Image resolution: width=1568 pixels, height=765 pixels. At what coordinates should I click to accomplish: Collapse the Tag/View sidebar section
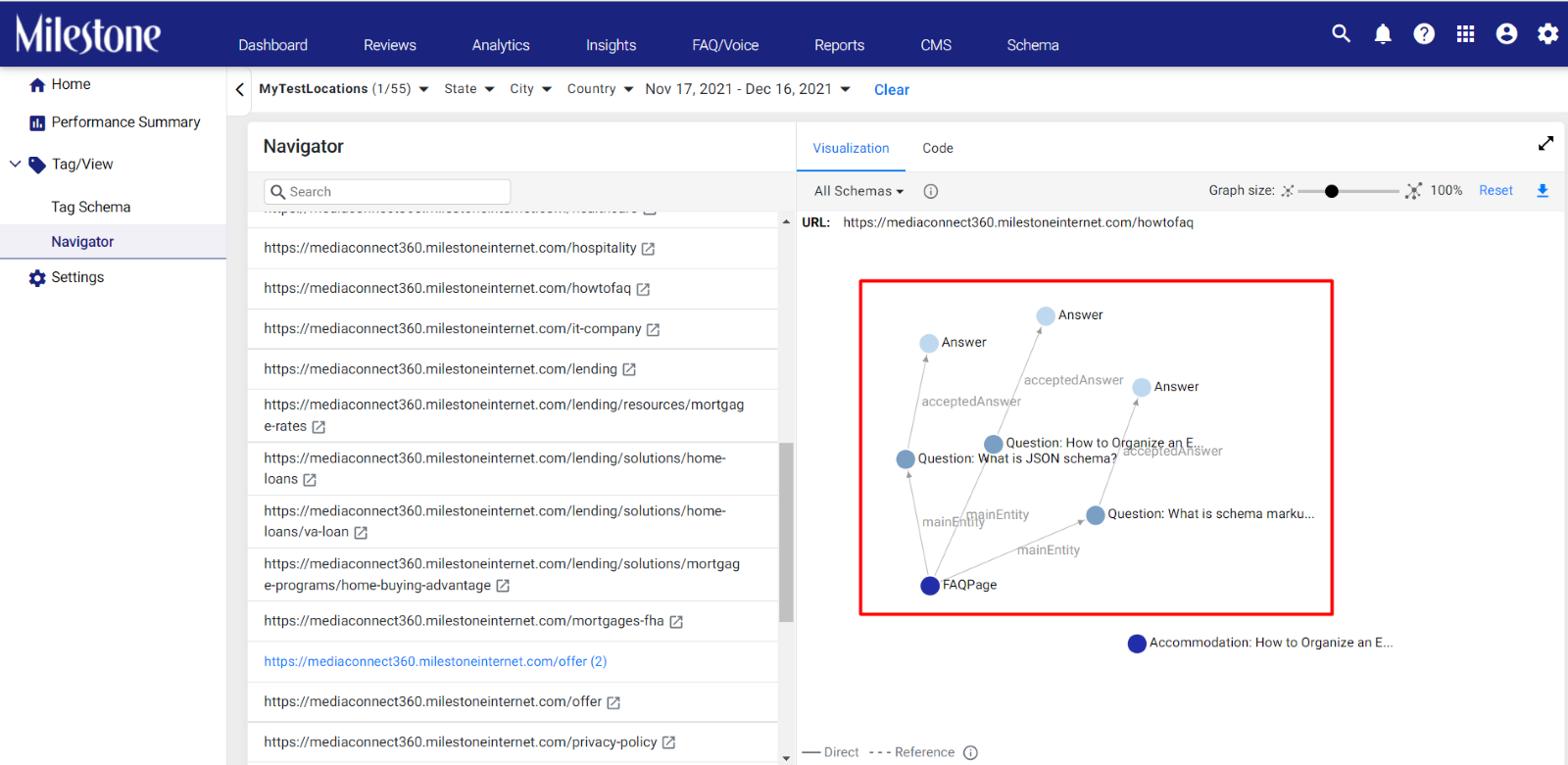[15, 165]
